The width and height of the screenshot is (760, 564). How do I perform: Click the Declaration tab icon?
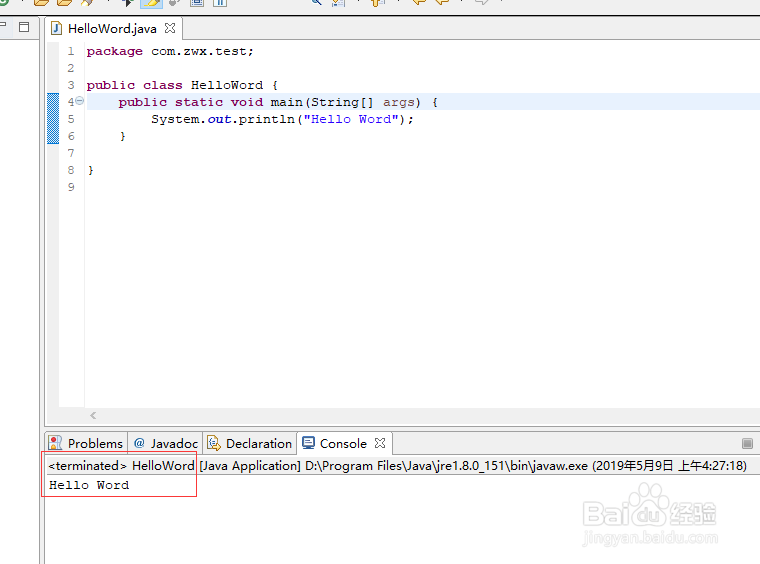coord(214,443)
